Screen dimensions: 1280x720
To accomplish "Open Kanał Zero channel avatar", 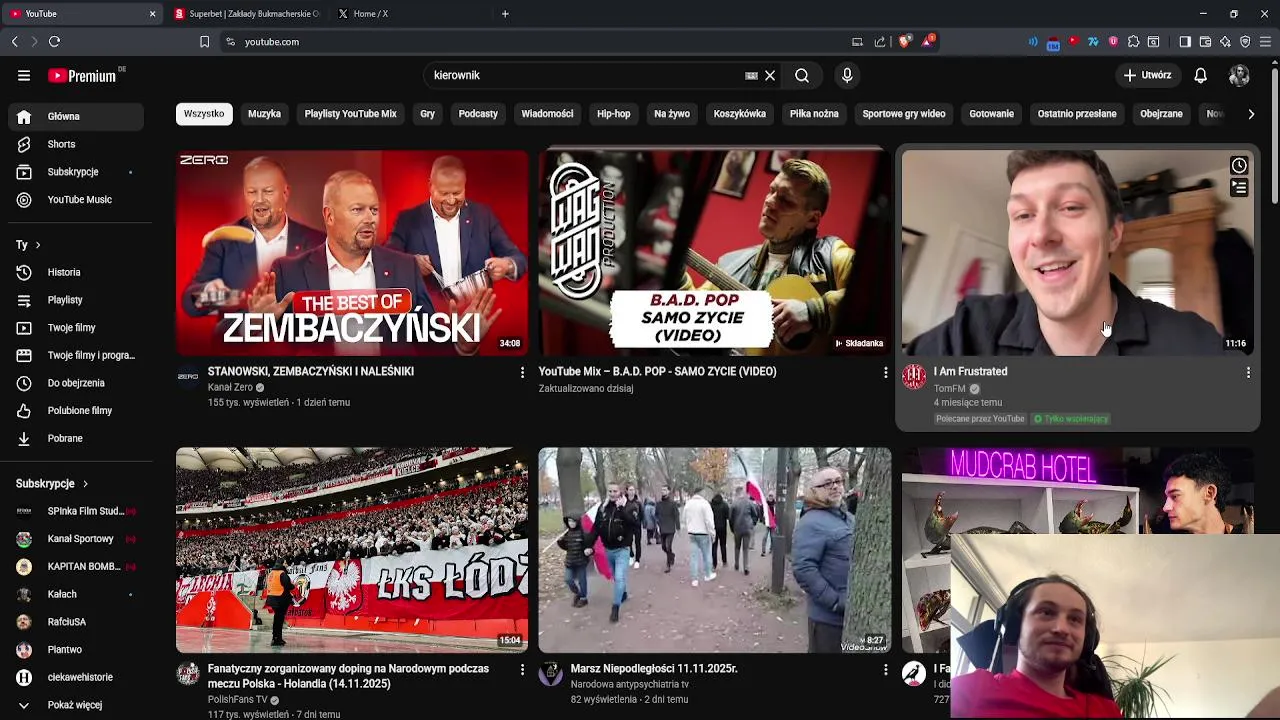I will point(188,376).
